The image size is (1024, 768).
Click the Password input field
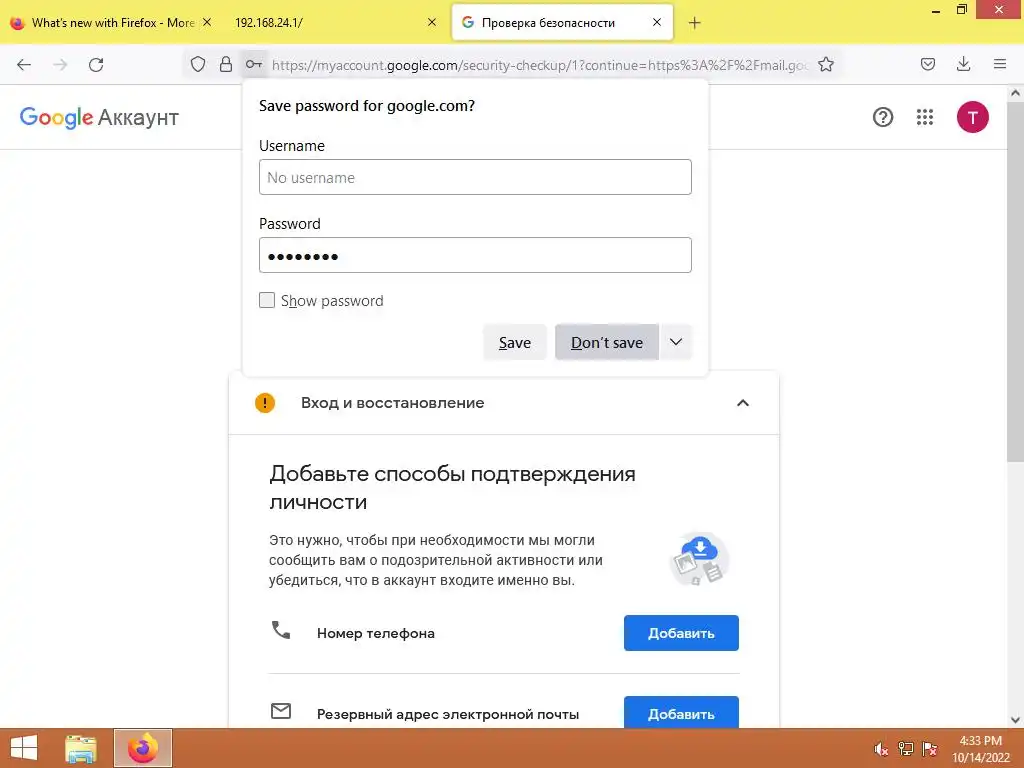475,255
